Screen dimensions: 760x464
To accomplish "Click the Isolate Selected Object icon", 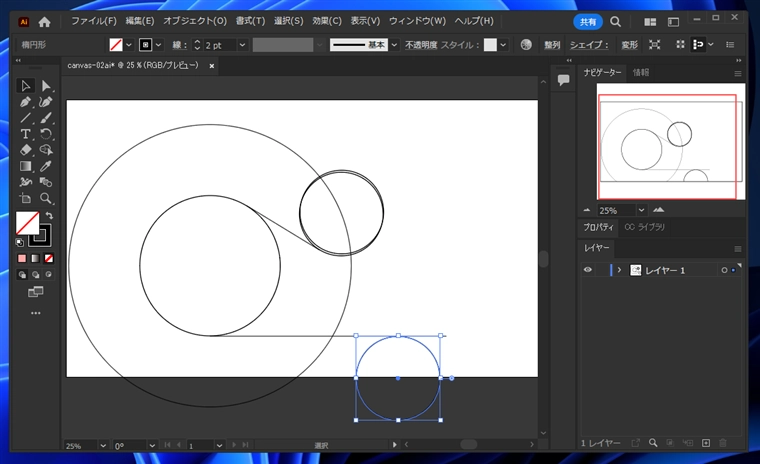I will point(654,45).
